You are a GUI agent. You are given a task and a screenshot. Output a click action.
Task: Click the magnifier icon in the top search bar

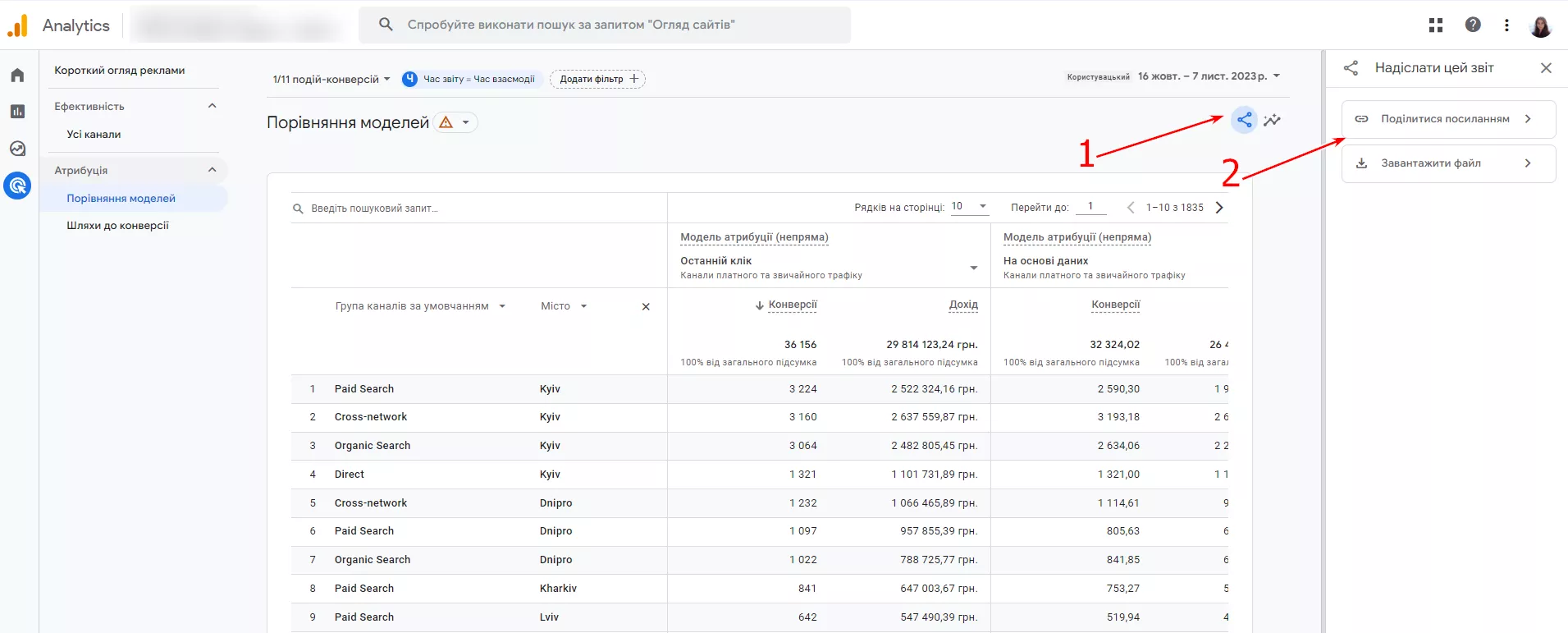coord(386,25)
